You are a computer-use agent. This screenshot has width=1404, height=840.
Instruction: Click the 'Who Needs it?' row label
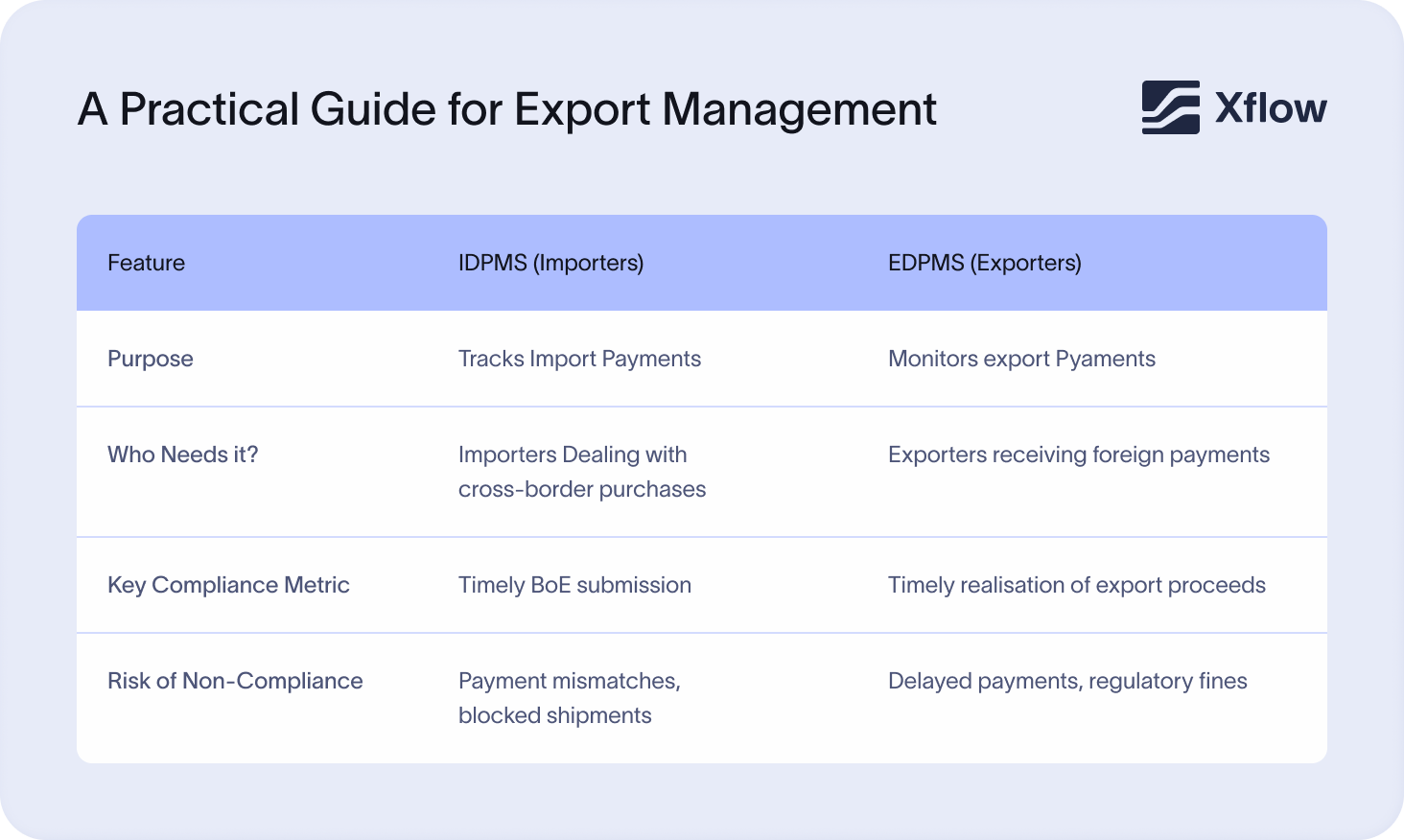pyautogui.click(x=183, y=455)
